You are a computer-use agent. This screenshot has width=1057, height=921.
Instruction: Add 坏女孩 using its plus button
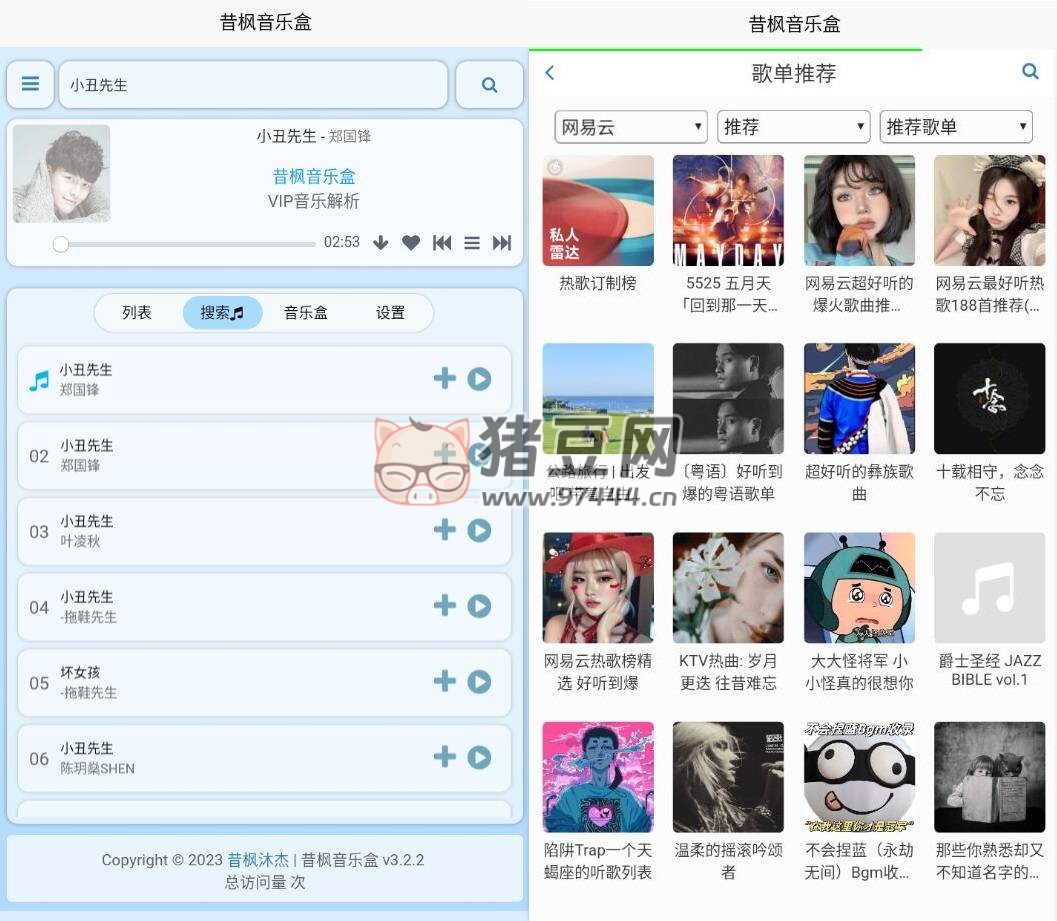(444, 681)
